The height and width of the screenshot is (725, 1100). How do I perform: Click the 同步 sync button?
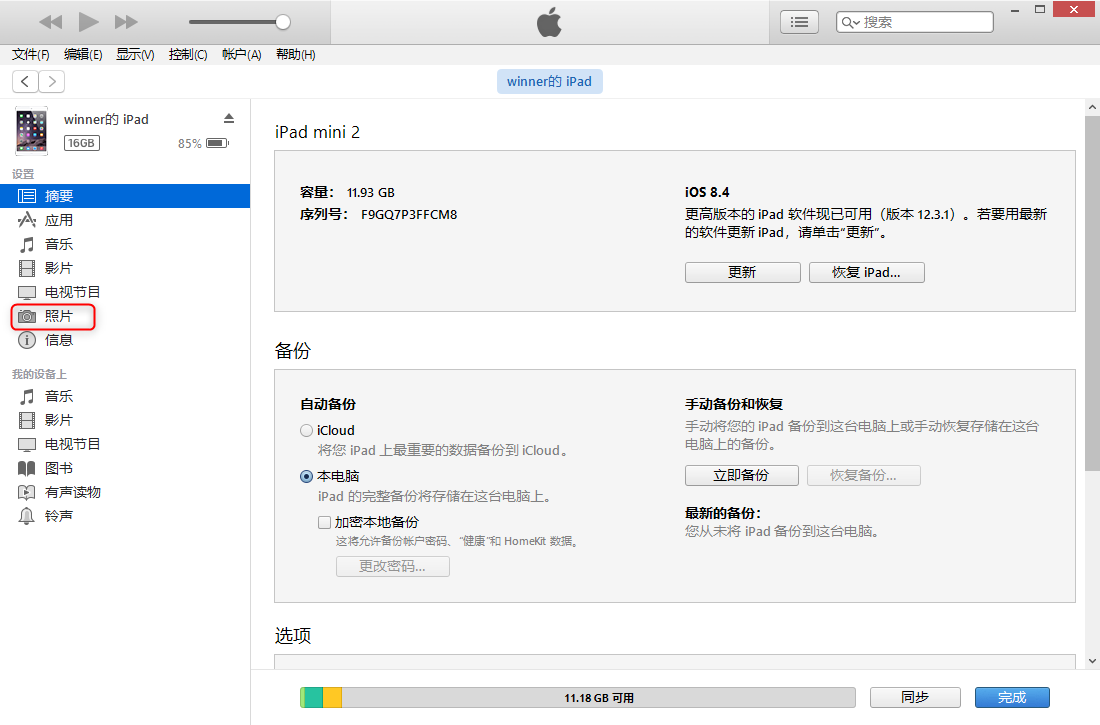pyautogui.click(x=915, y=697)
